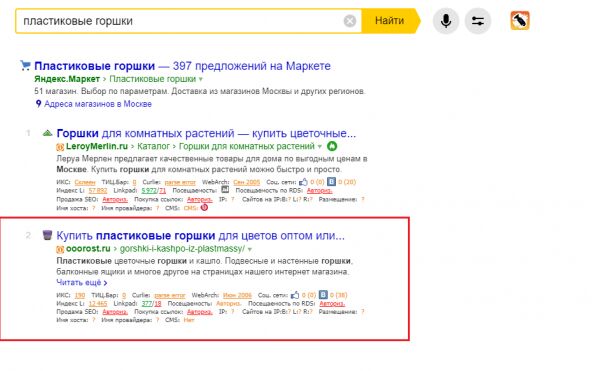The width and height of the screenshot is (600, 371).
Task: Click the green round badge in LeroyMerlin result
Action: 332,146
